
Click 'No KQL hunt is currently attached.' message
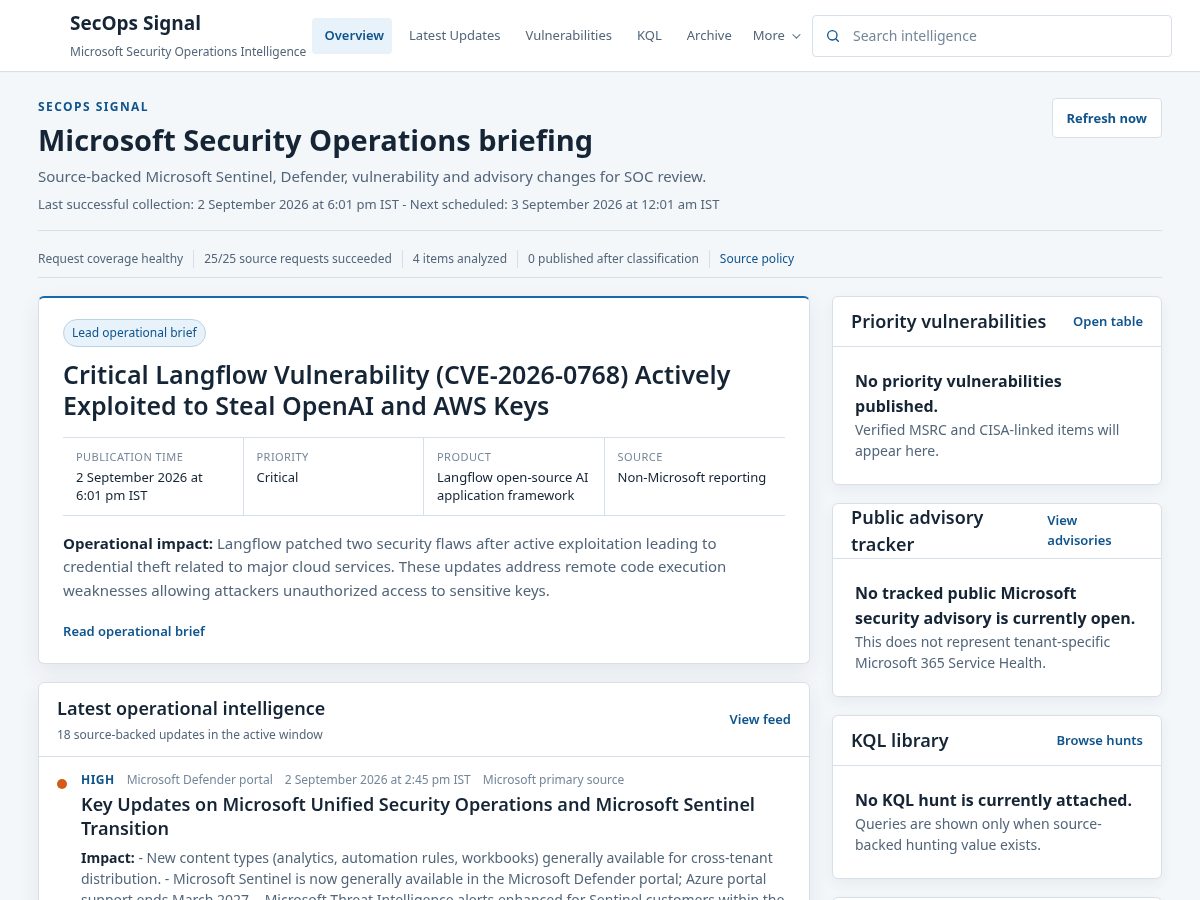coord(993,800)
